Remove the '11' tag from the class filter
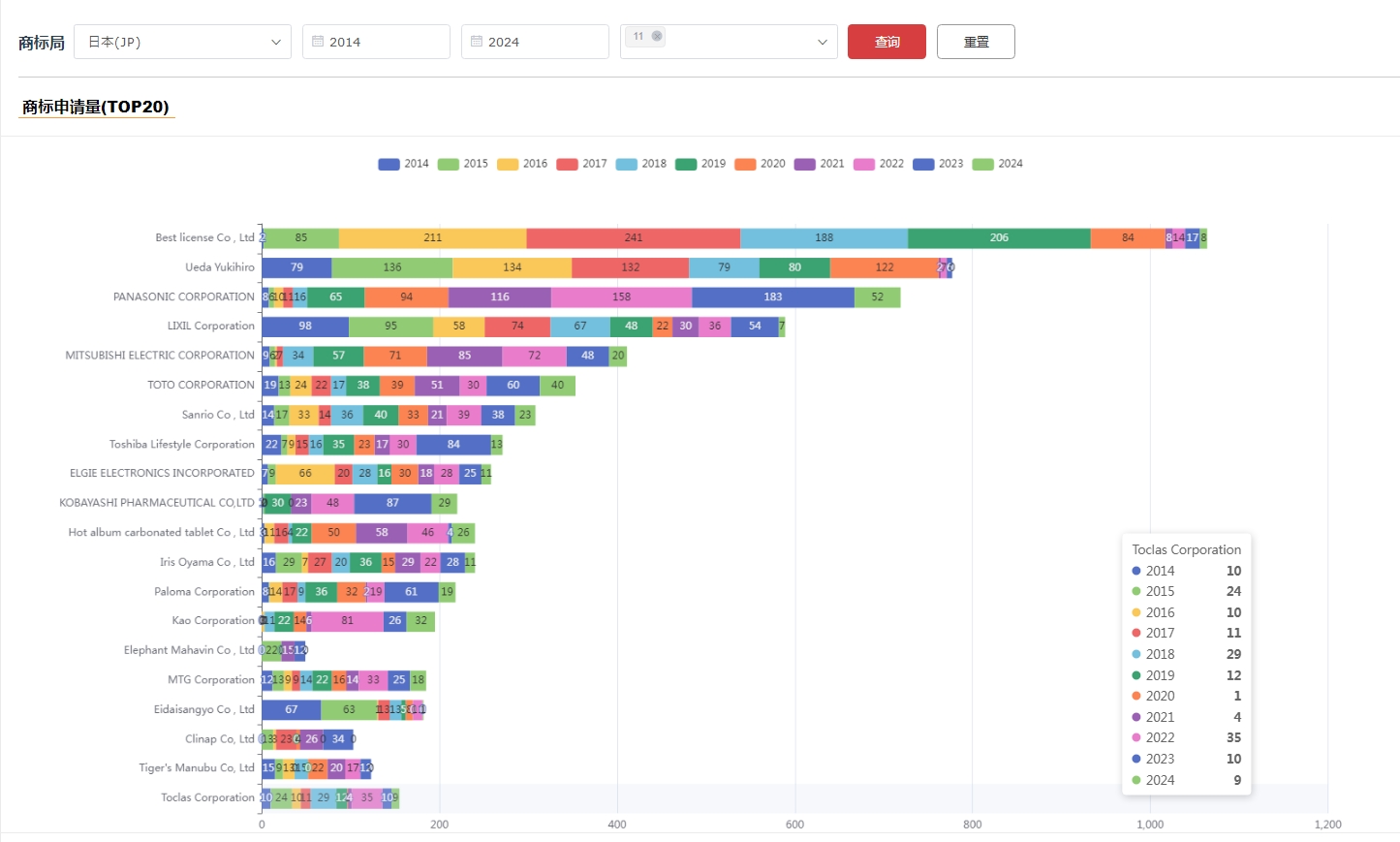This screenshot has width=1400, height=842. pyautogui.click(x=657, y=37)
